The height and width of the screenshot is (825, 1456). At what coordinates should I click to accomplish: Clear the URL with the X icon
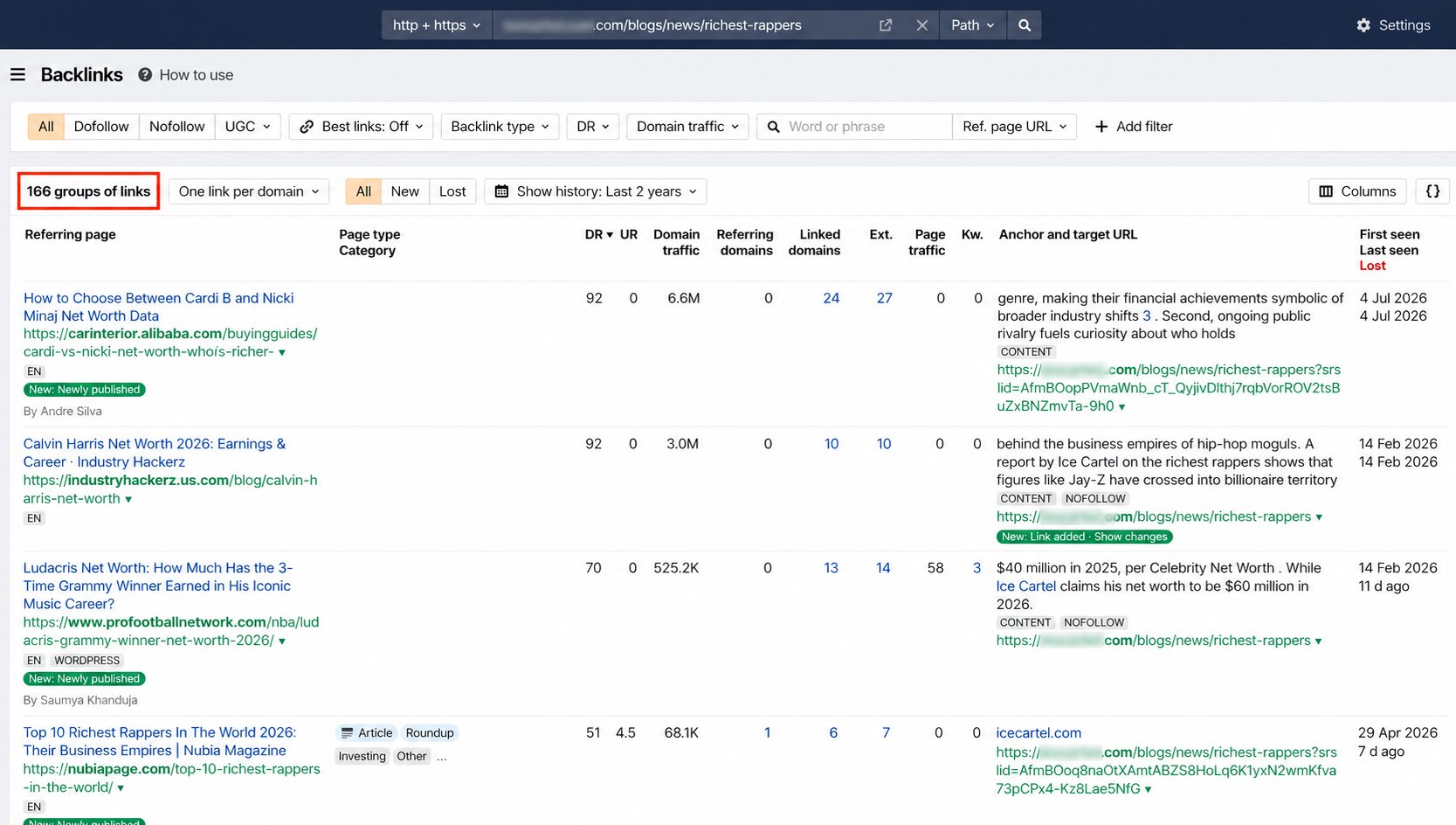click(921, 25)
